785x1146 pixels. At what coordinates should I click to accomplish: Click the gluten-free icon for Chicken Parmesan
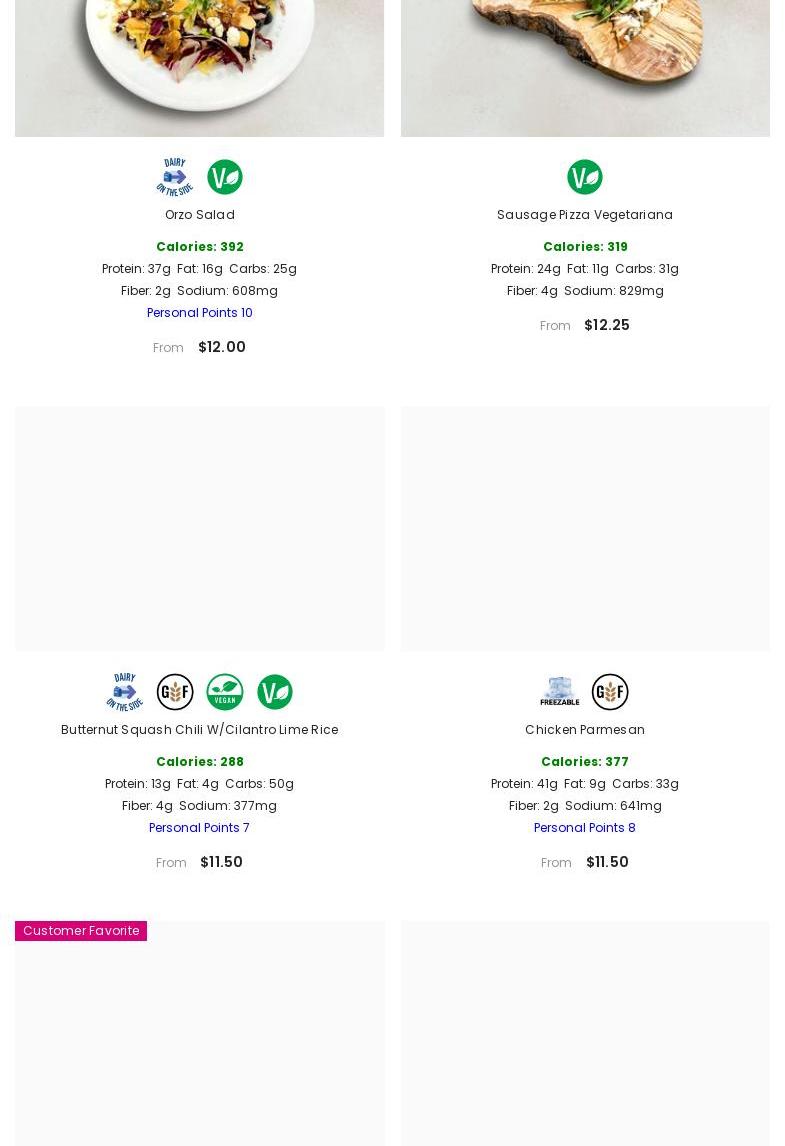610,692
